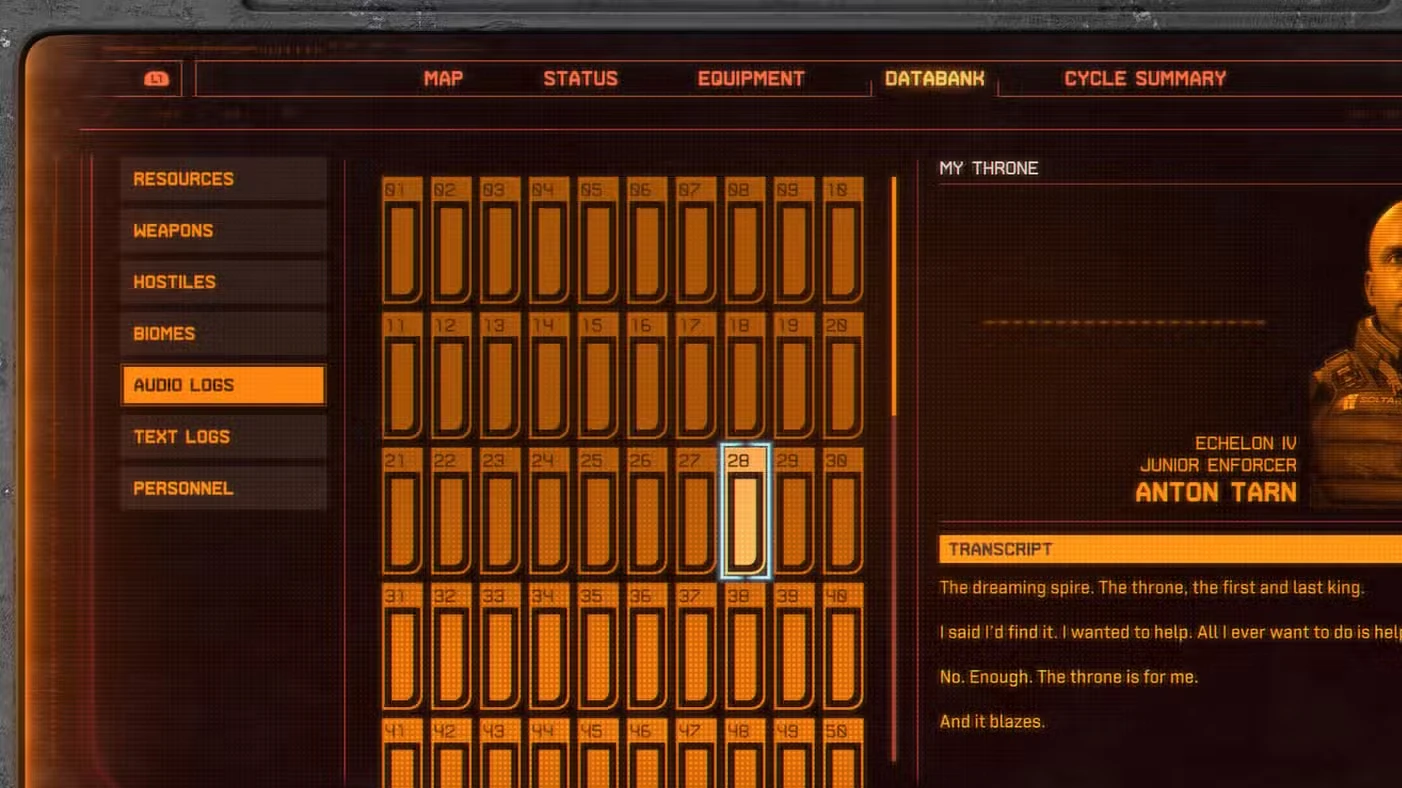This screenshot has width=1402, height=788.
Task: Select audio log slot 05
Action: click(x=597, y=240)
